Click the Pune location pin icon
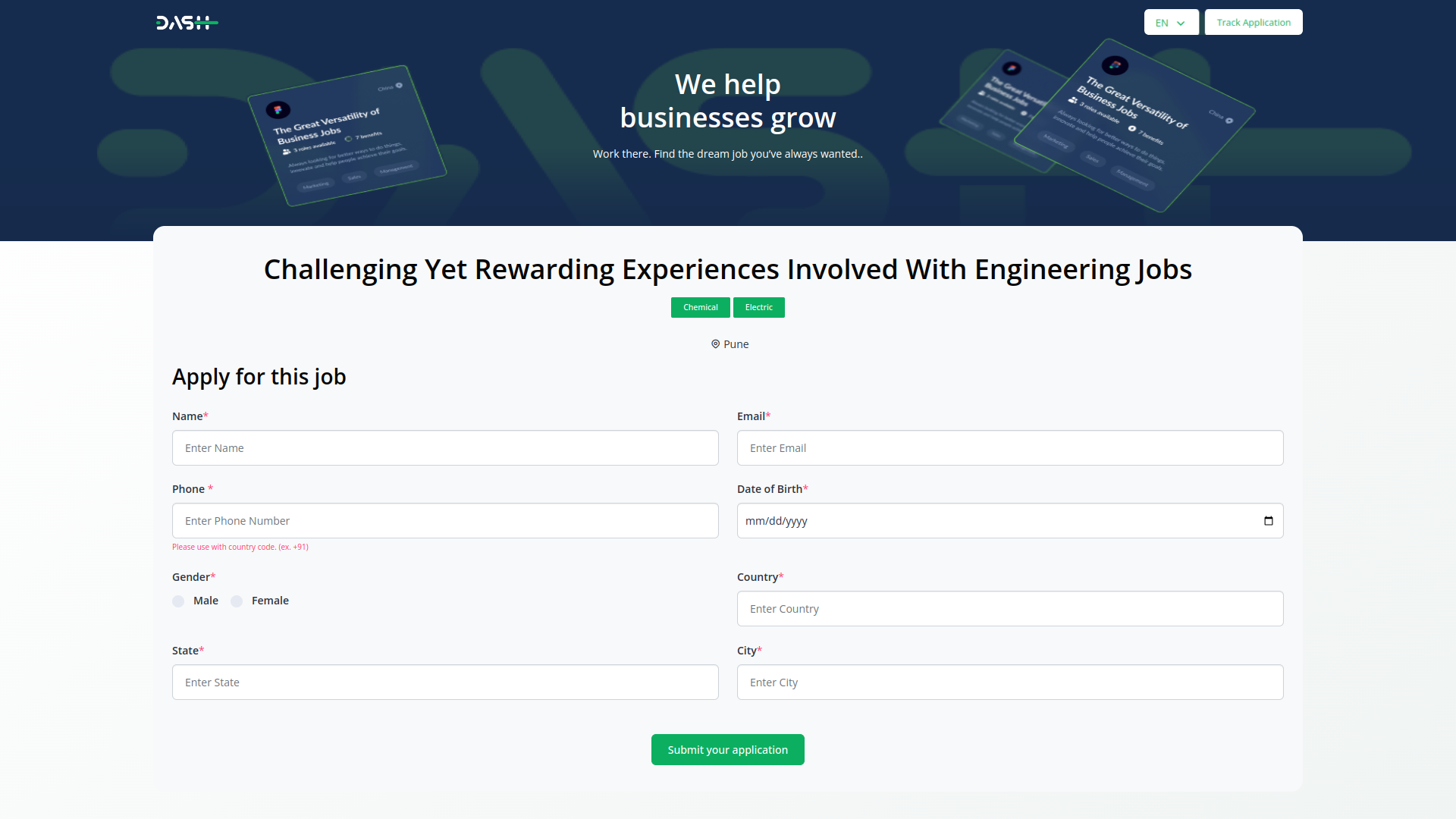1456x819 pixels. (715, 344)
